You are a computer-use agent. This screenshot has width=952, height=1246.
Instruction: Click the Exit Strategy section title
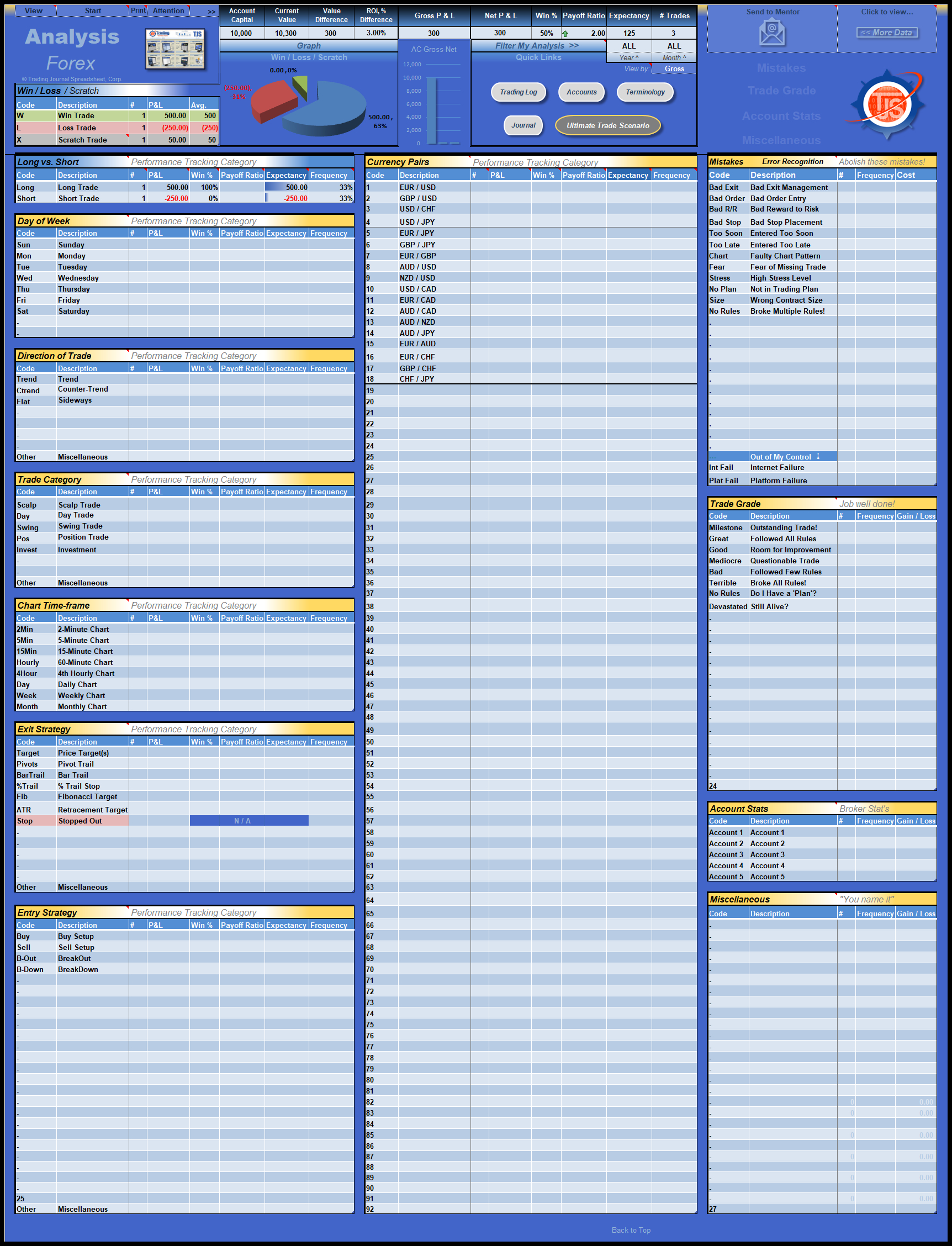(44, 729)
